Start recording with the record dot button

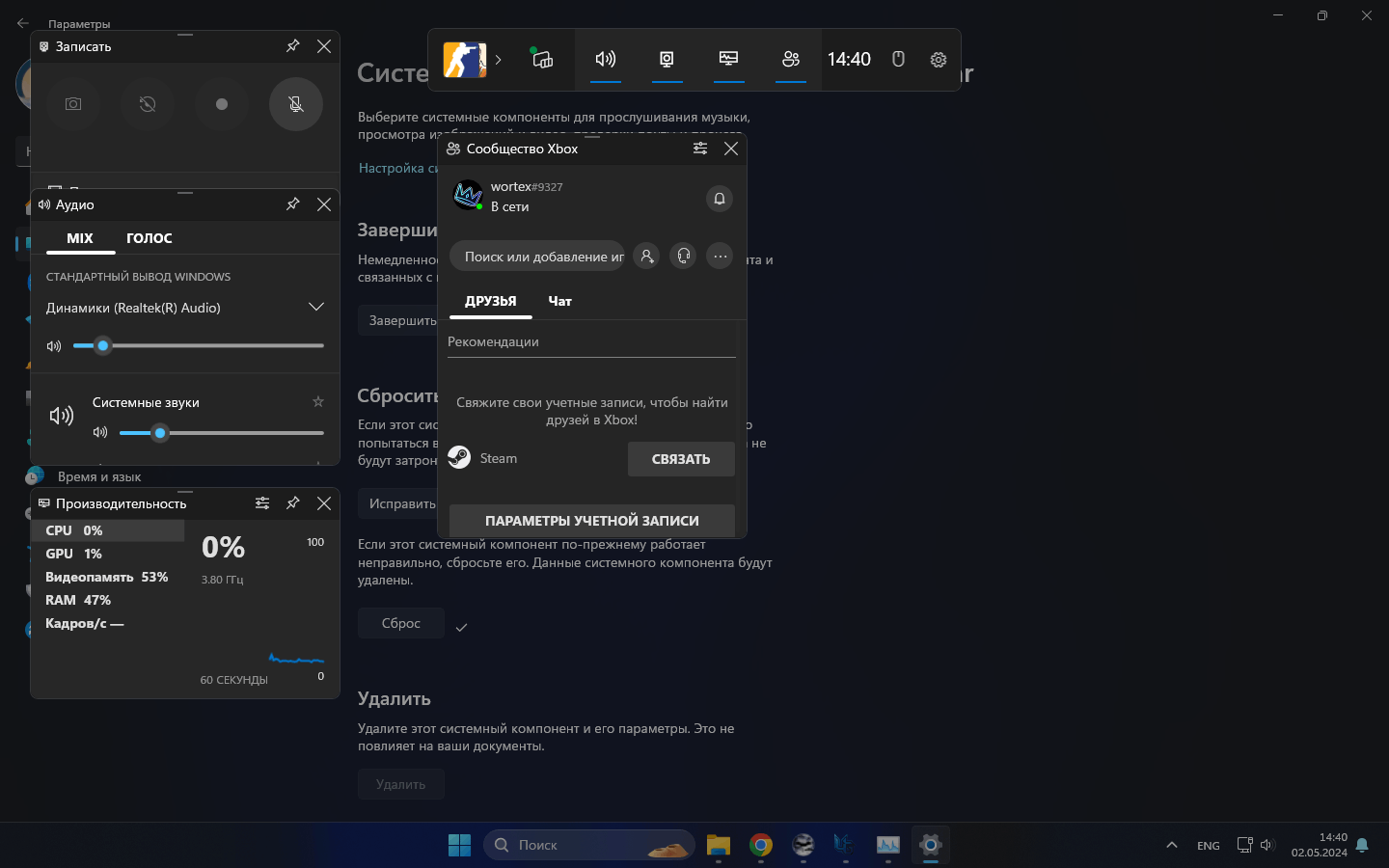(x=222, y=104)
